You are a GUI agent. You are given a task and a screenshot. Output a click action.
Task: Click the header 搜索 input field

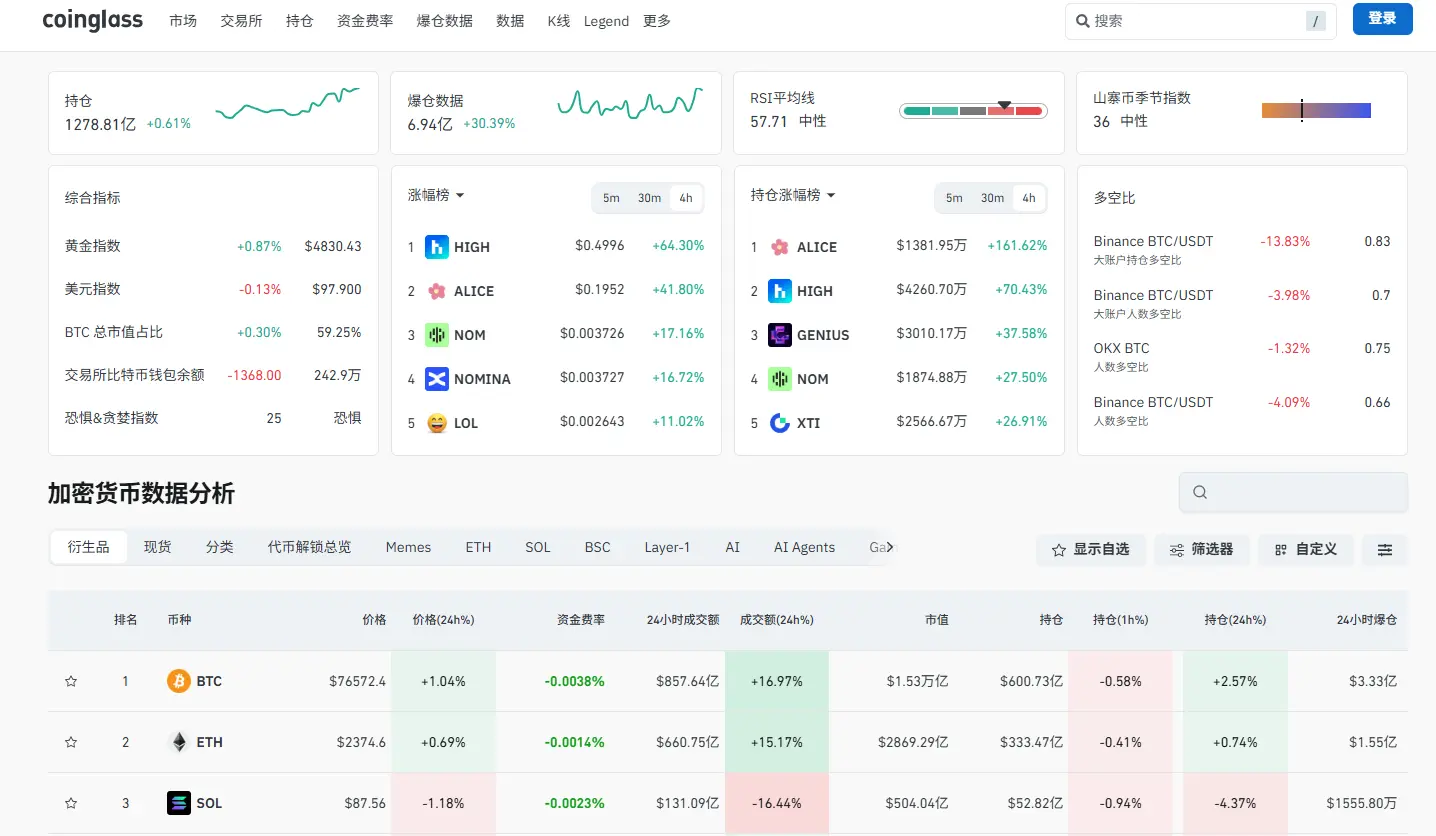[x=1201, y=20]
